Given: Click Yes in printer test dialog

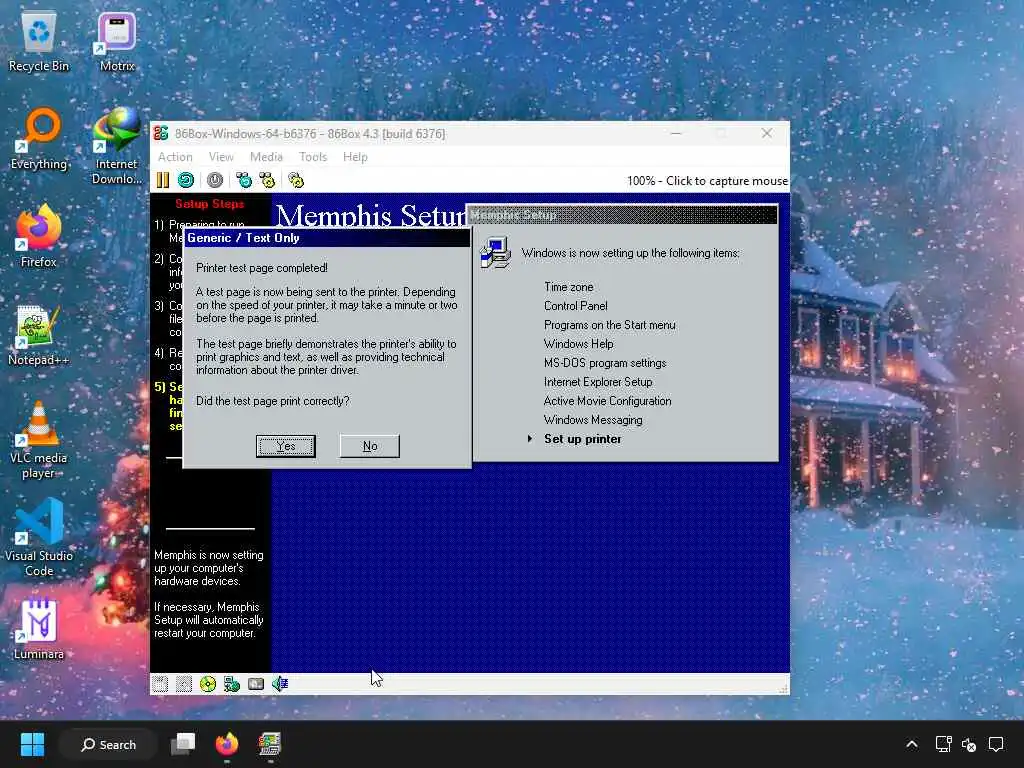Looking at the screenshot, I should click(285, 446).
